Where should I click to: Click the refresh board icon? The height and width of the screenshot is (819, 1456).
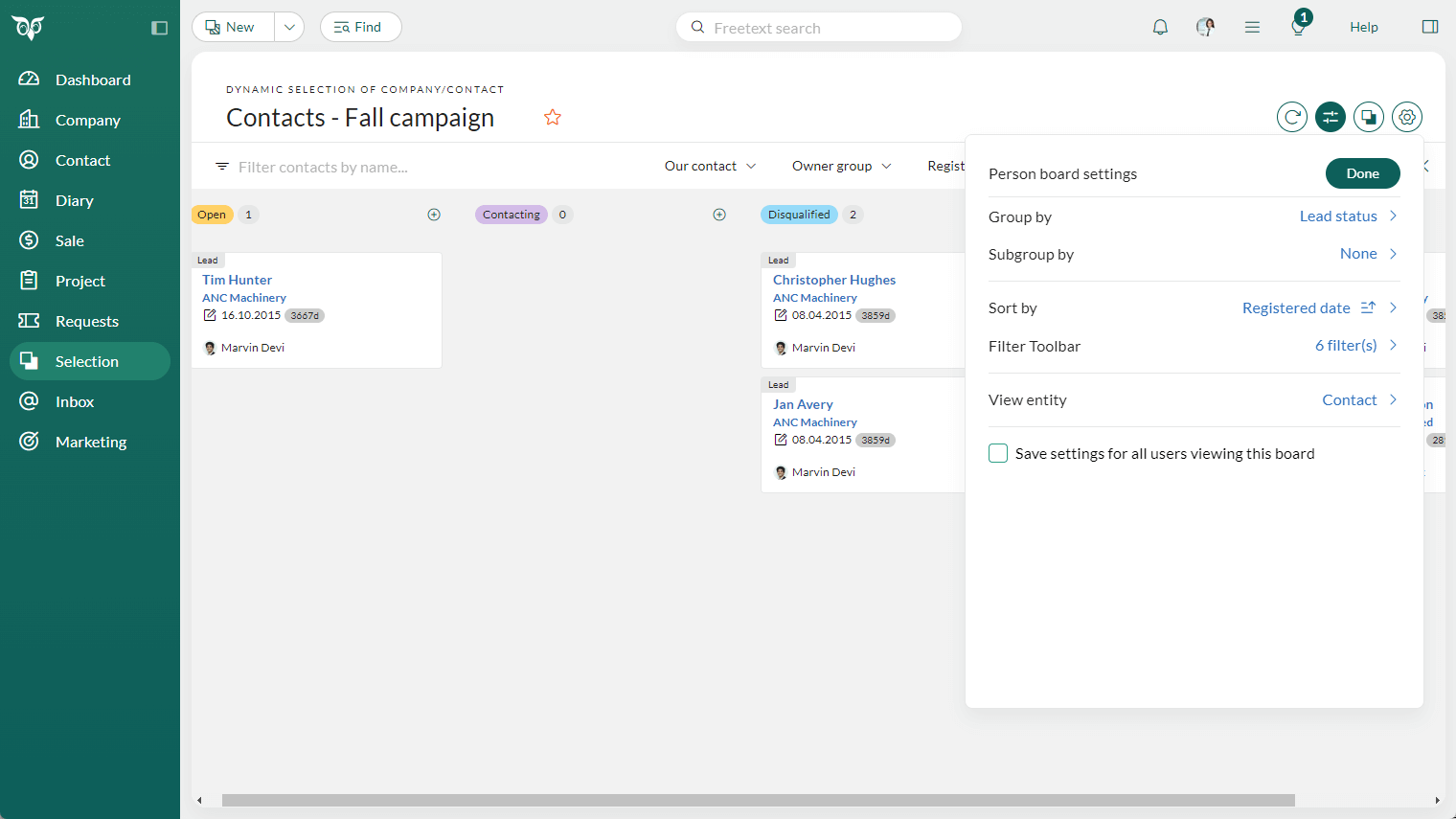tap(1291, 117)
